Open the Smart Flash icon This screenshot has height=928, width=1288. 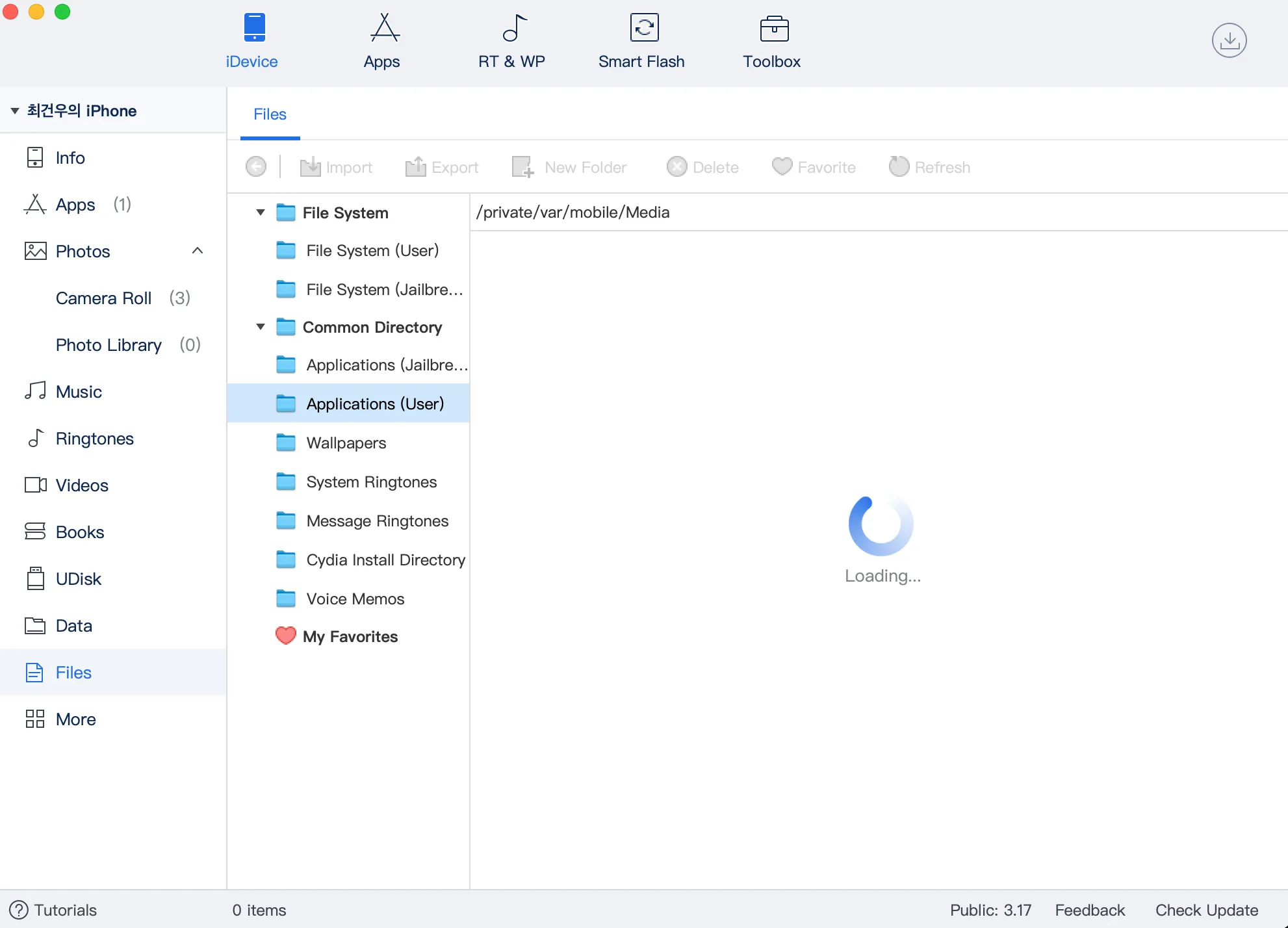644,28
